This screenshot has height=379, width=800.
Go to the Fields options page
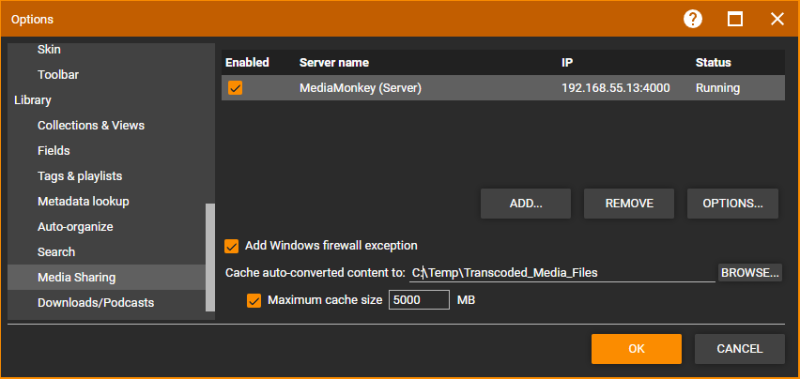pyautogui.click(x=54, y=151)
